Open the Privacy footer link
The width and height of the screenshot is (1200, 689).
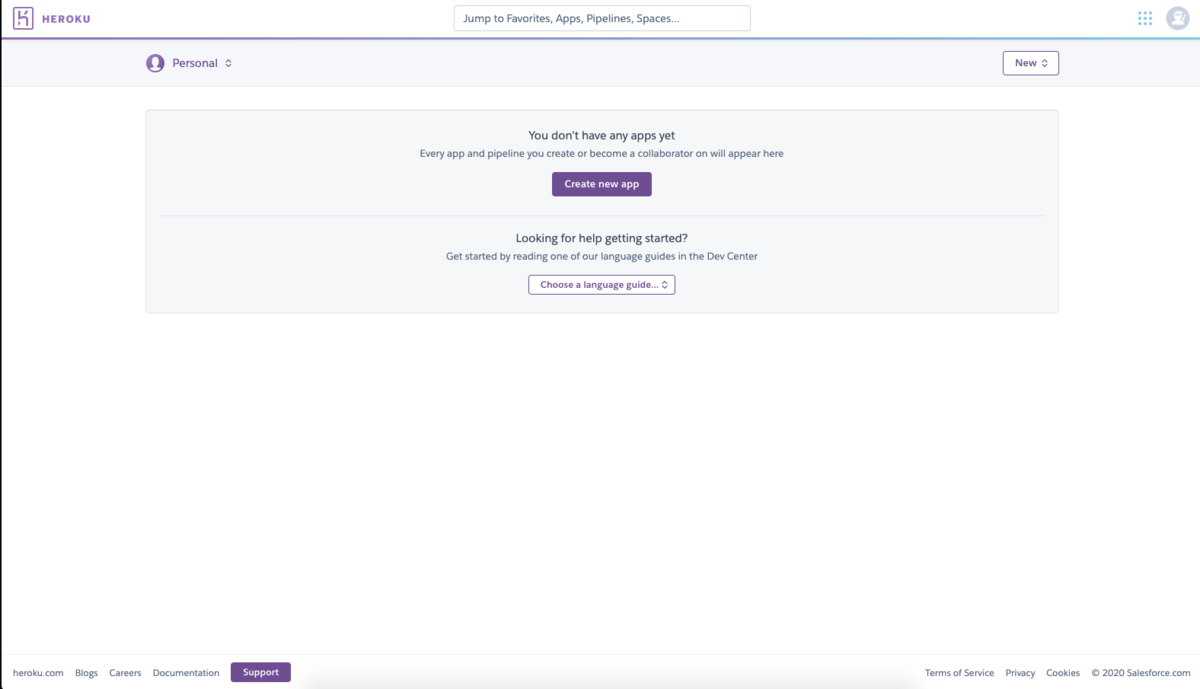pos(1020,673)
